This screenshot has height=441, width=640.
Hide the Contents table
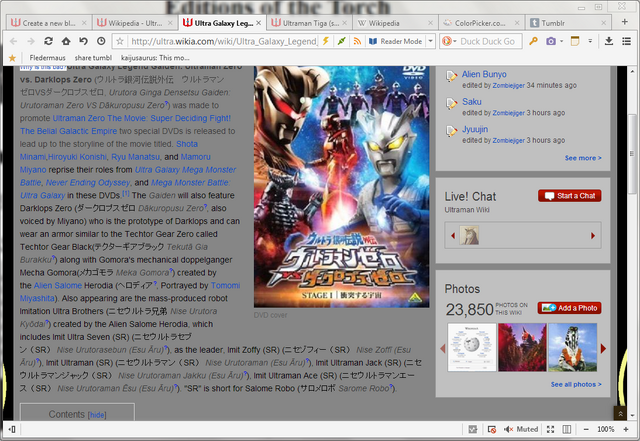tap(97, 415)
